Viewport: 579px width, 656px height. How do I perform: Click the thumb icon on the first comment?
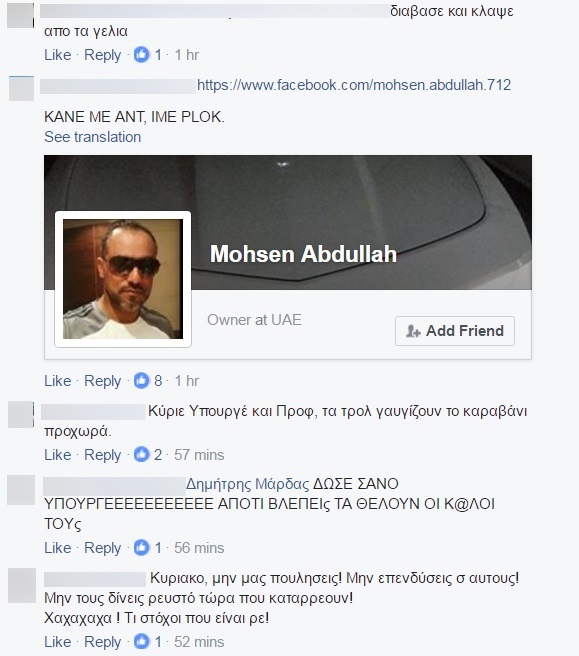pyautogui.click(x=141, y=54)
